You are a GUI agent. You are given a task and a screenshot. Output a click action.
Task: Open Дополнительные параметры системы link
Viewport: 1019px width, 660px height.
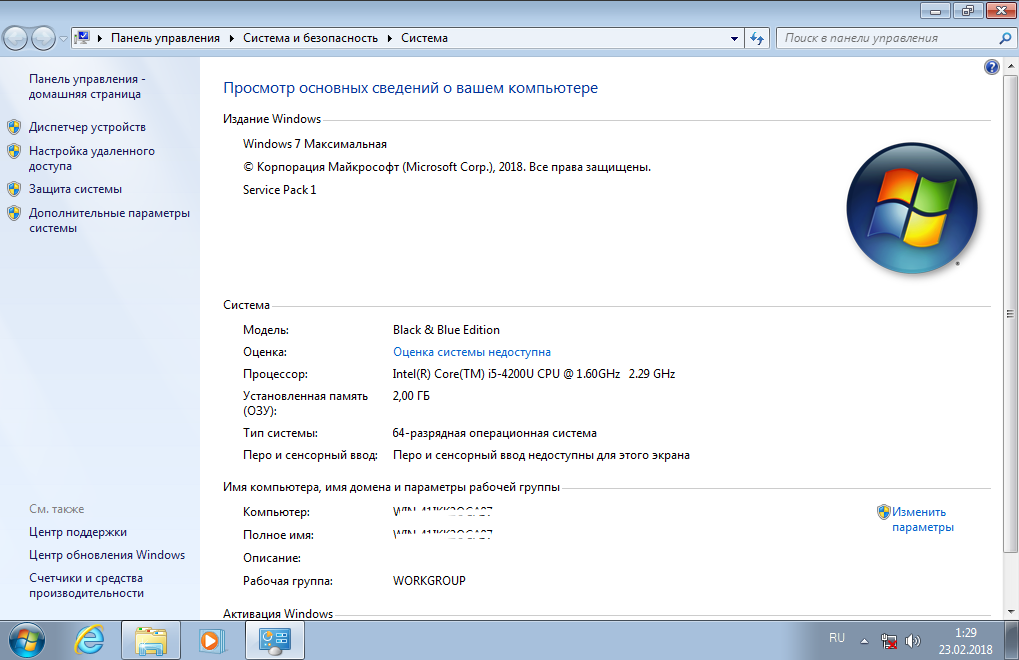tap(109, 220)
